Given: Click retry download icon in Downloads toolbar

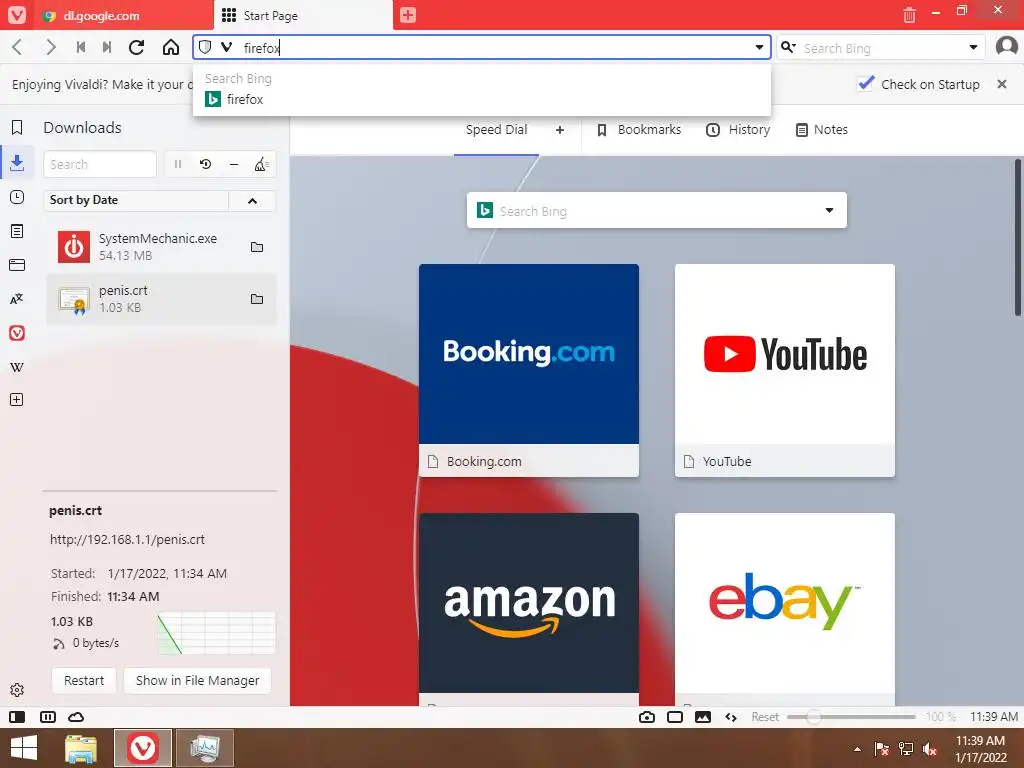Looking at the screenshot, I should (x=206, y=165).
